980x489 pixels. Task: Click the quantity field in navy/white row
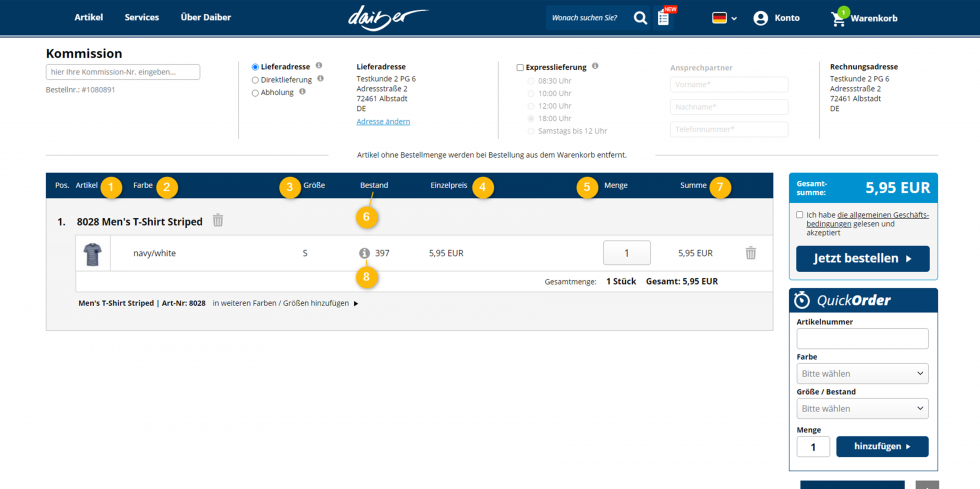[627, 253]
